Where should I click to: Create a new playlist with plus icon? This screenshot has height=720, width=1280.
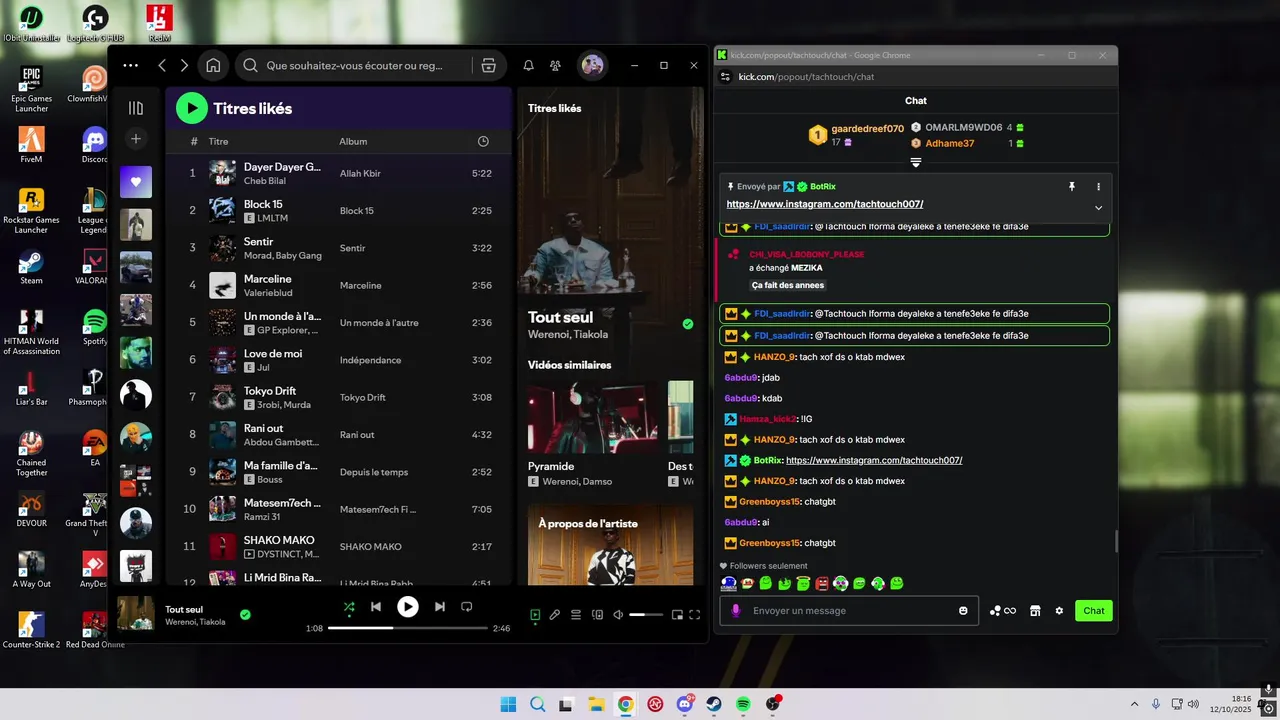(136, 139)
